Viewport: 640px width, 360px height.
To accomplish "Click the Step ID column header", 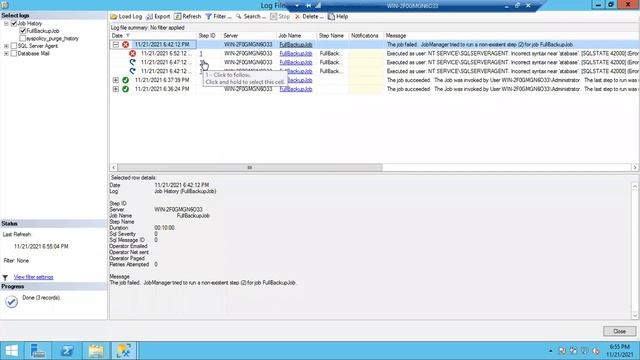I will (209, 36).
